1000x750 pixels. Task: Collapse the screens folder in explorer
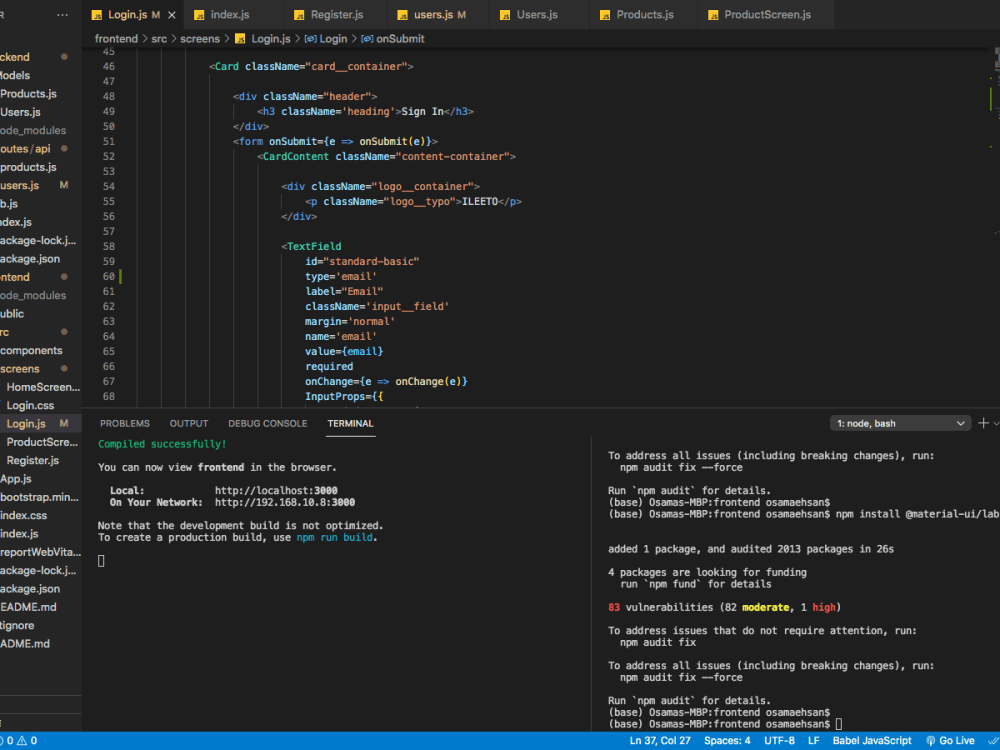coord(20,369)
